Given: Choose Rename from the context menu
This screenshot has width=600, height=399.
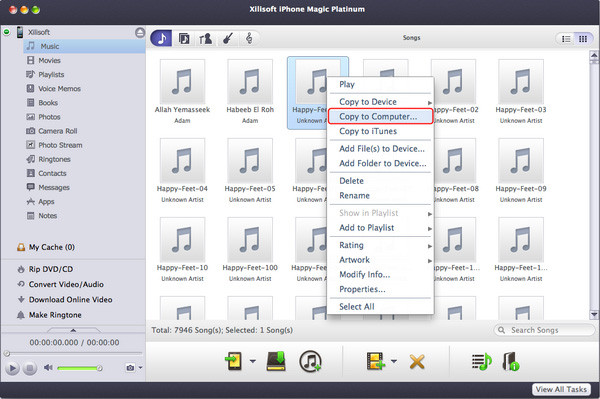Looking at the screenshot, I should [x=381, y=195].
